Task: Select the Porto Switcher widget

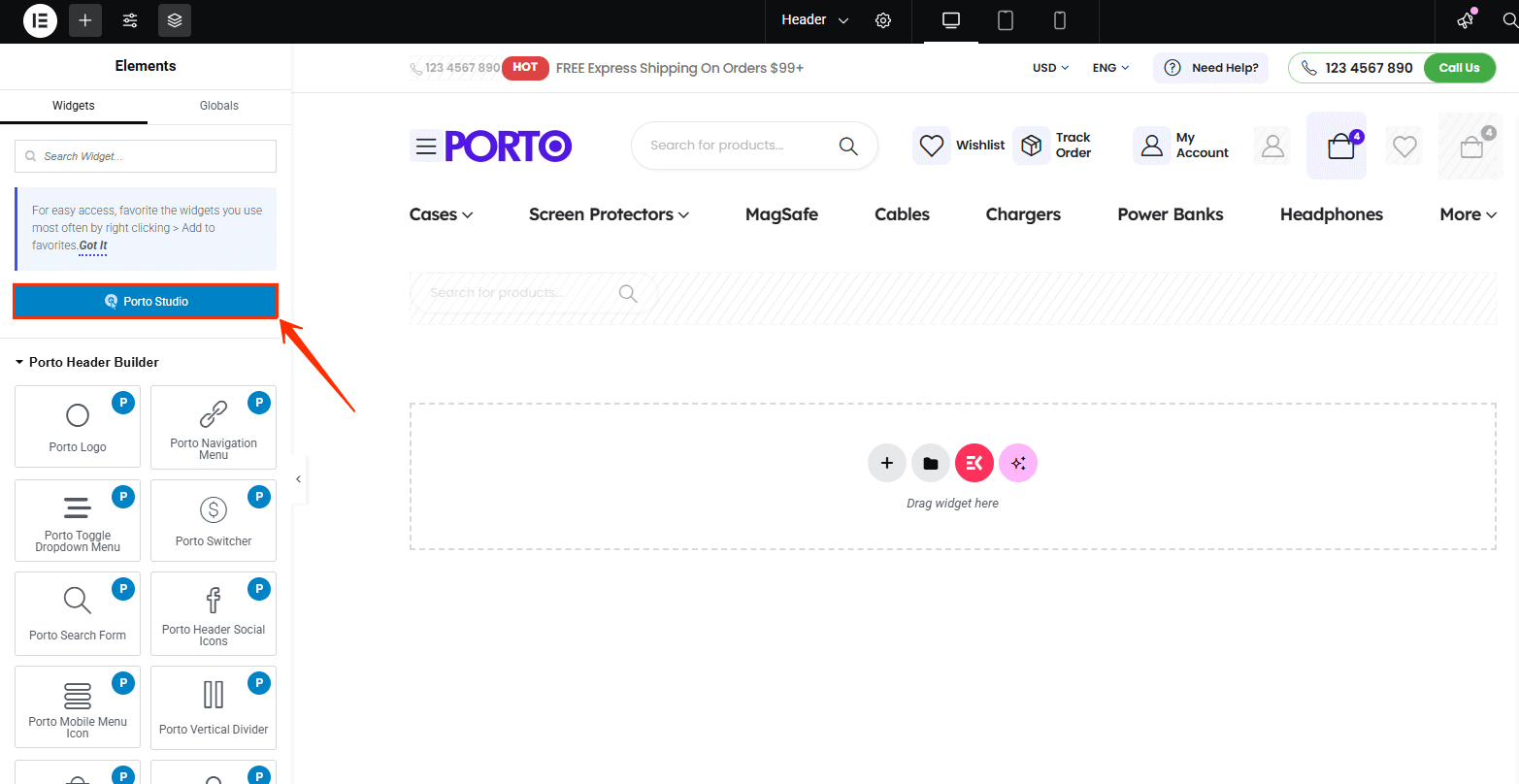Action: (214, 520)
